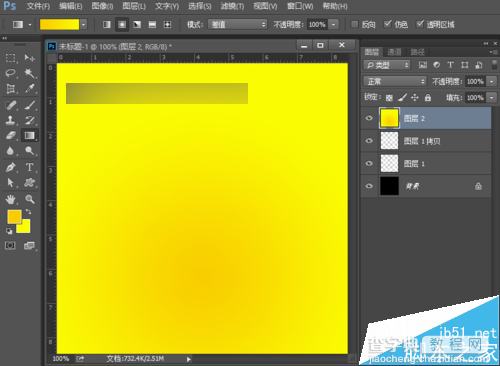Select the Brush tool

click(30, 105)
